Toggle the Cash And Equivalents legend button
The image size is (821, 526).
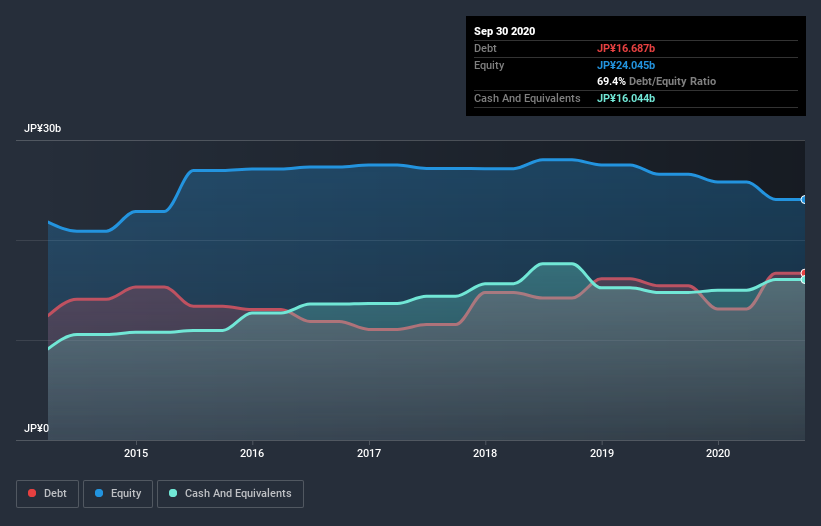coord(230,494)
